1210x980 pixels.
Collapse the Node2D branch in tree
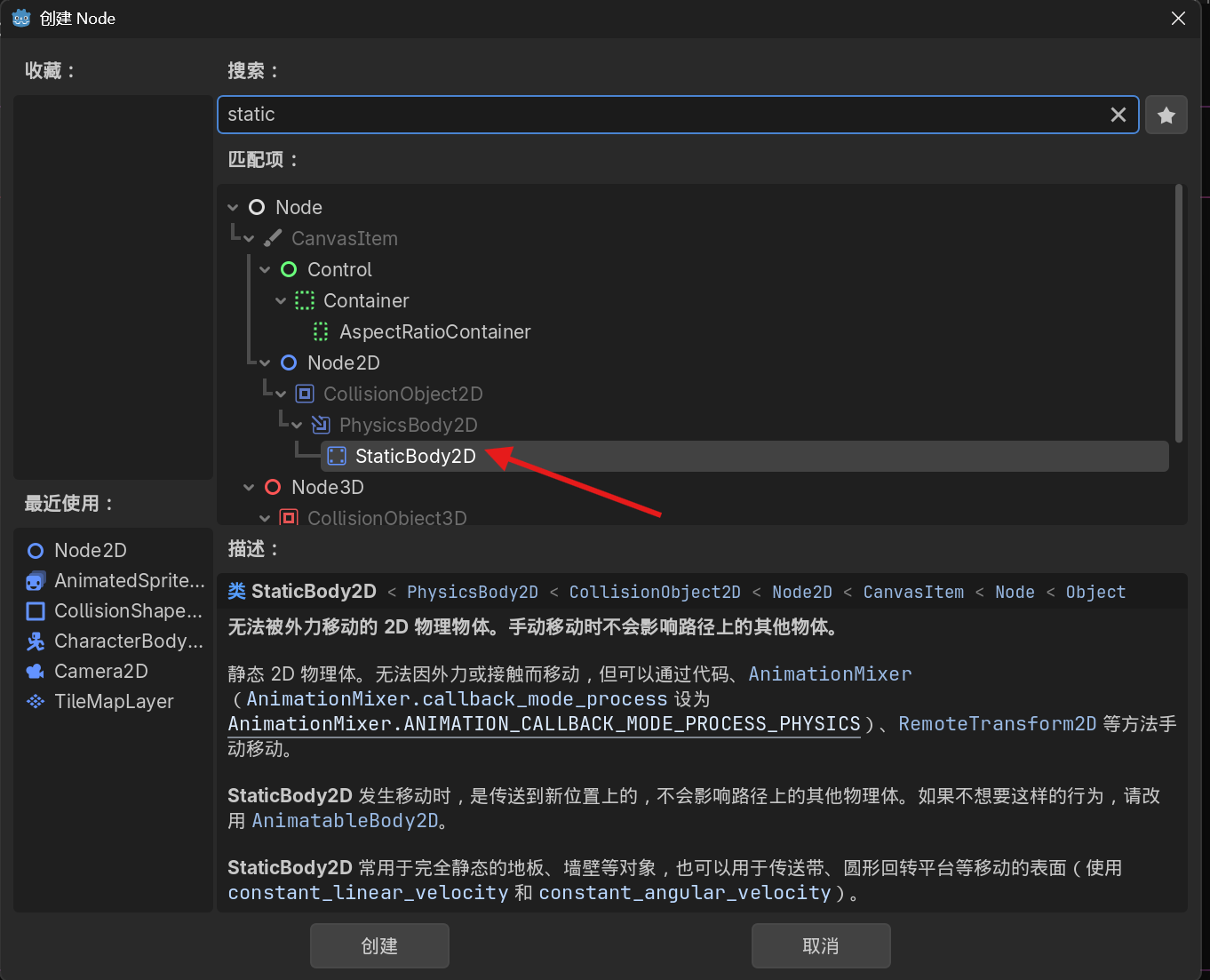pos(265,363)
